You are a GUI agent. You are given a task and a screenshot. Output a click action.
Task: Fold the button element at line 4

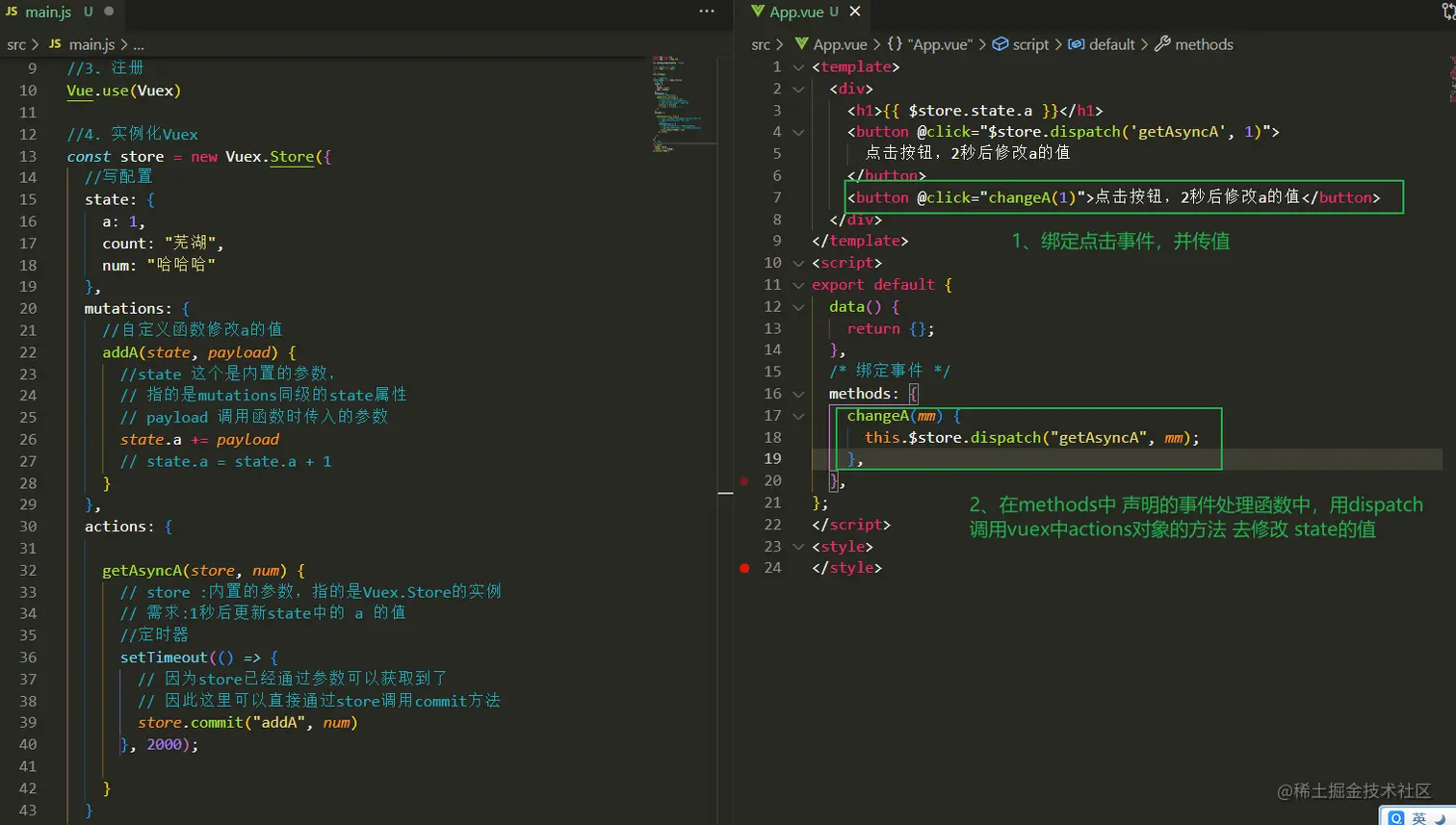pyautogui.click(x=798, y=132)
